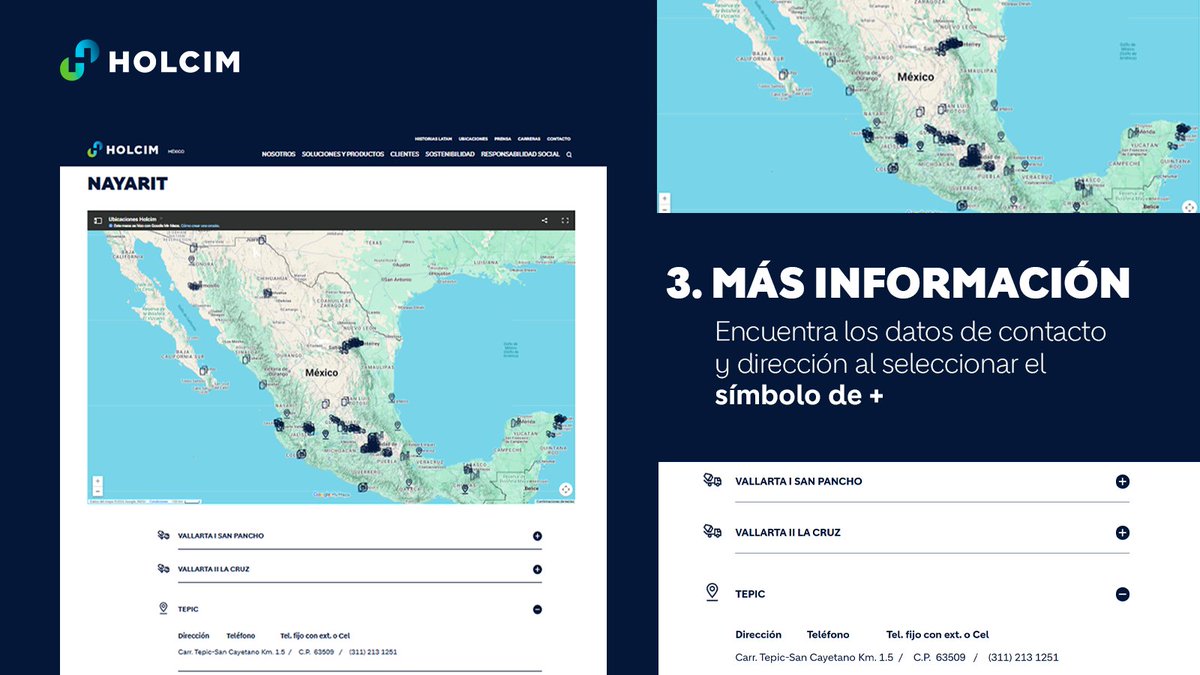The image size is (1200, 675).
Task: Expand Vallarta I San Pancho with its plus on the website page
Action: (x=537, y=536)
